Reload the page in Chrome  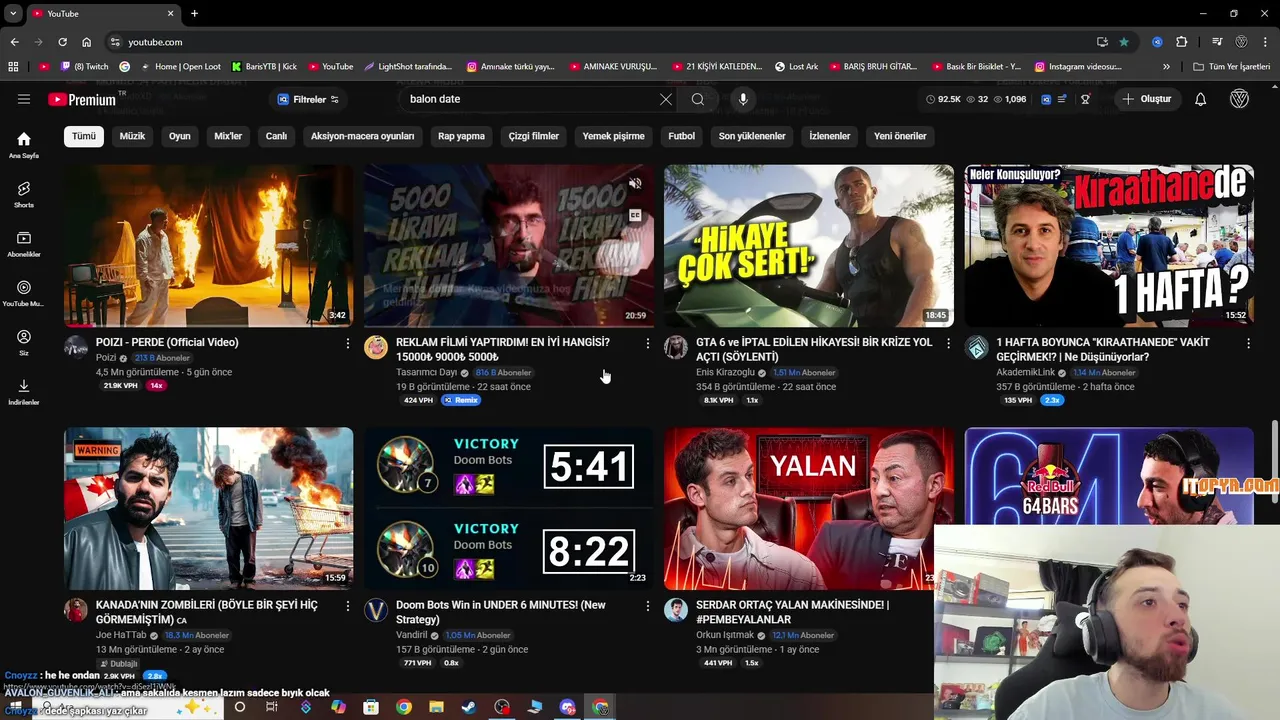[62, 42]
